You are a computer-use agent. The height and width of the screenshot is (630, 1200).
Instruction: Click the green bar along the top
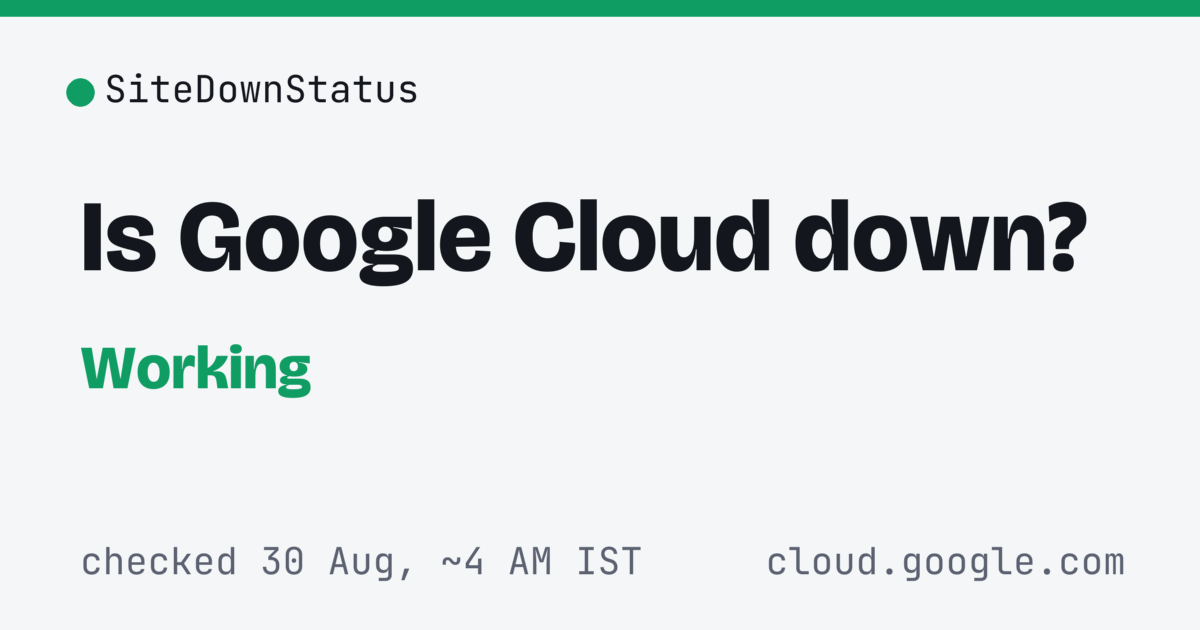[x=600, y=8]
